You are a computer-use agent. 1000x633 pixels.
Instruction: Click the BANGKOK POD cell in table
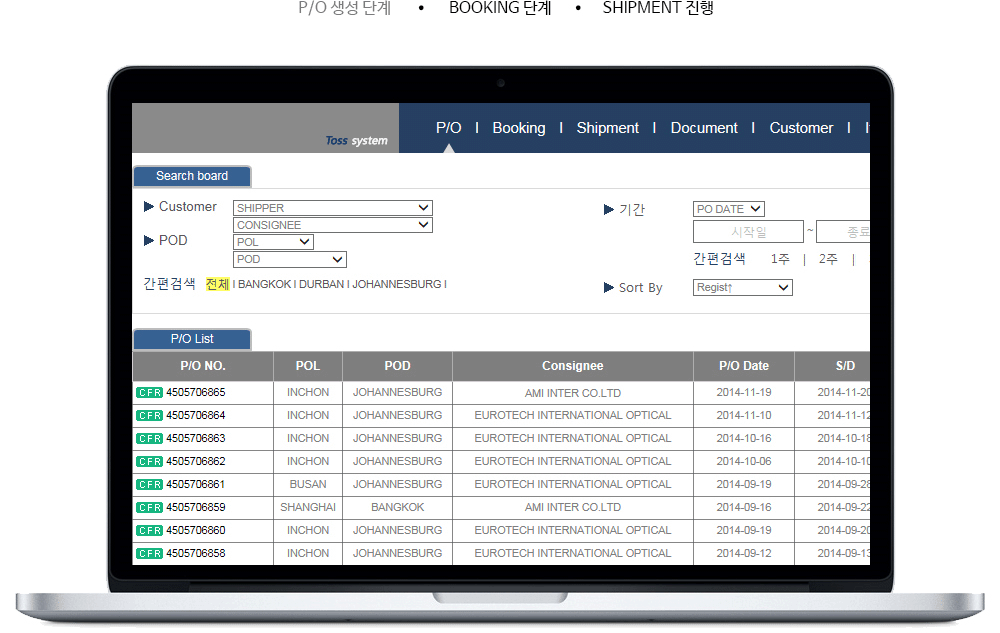(x=397, y=507)
